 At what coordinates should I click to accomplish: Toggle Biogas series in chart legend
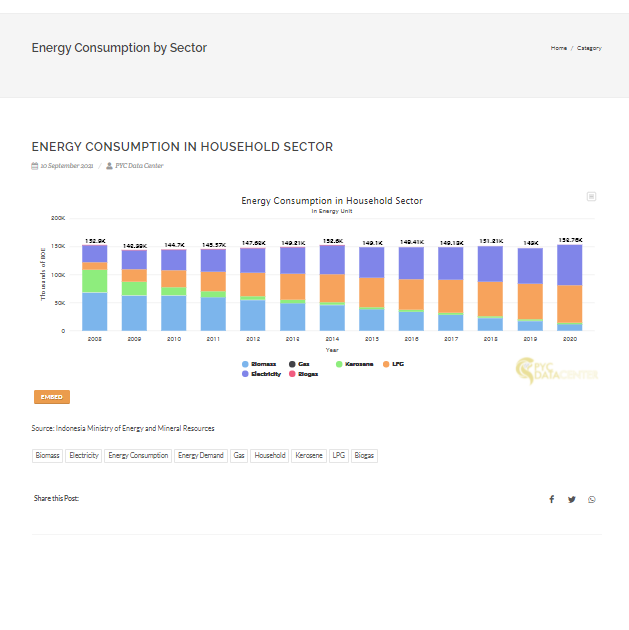click(x=304, y=374)
